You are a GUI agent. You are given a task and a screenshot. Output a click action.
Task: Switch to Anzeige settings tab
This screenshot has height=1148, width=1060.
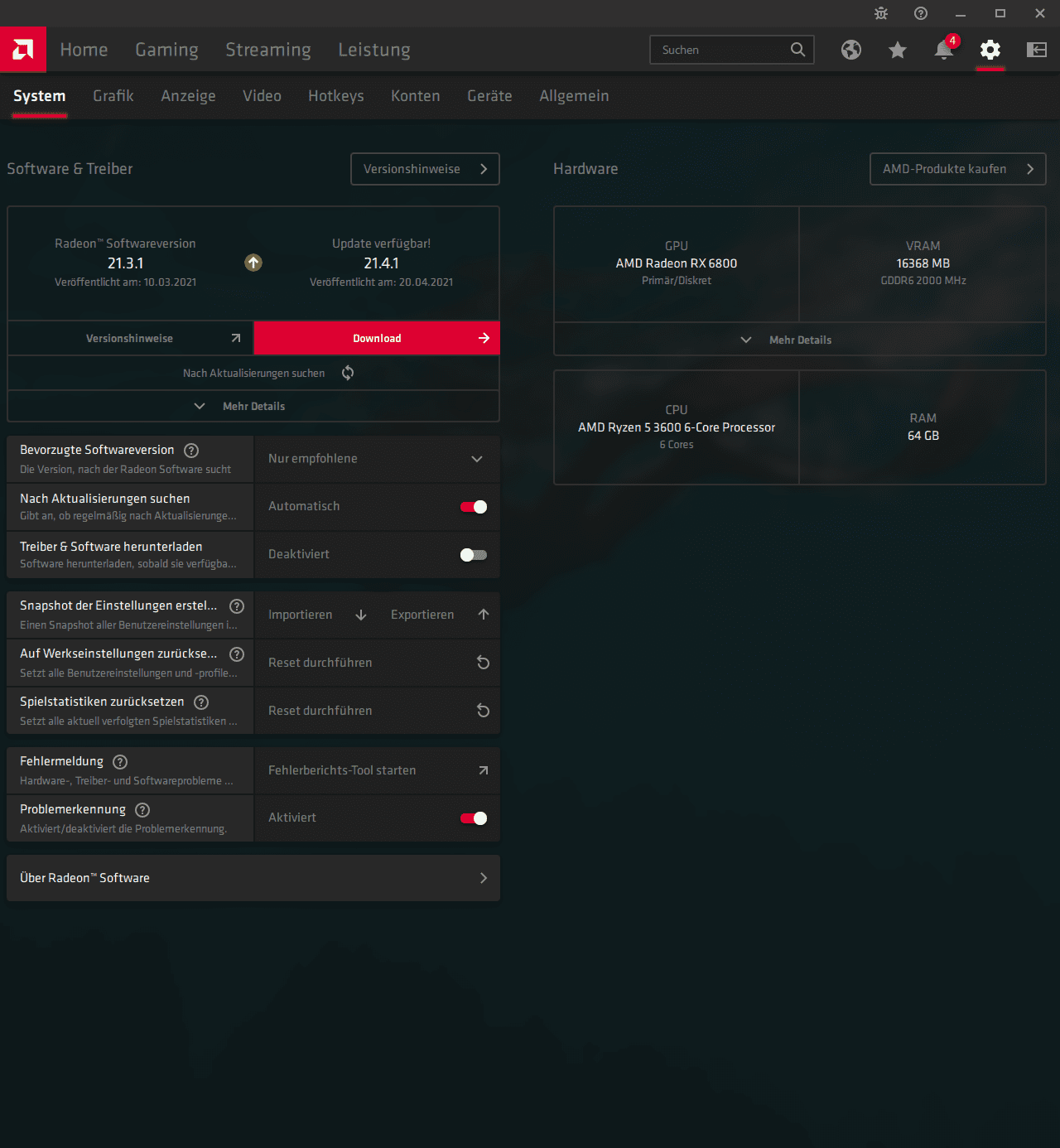188,96
